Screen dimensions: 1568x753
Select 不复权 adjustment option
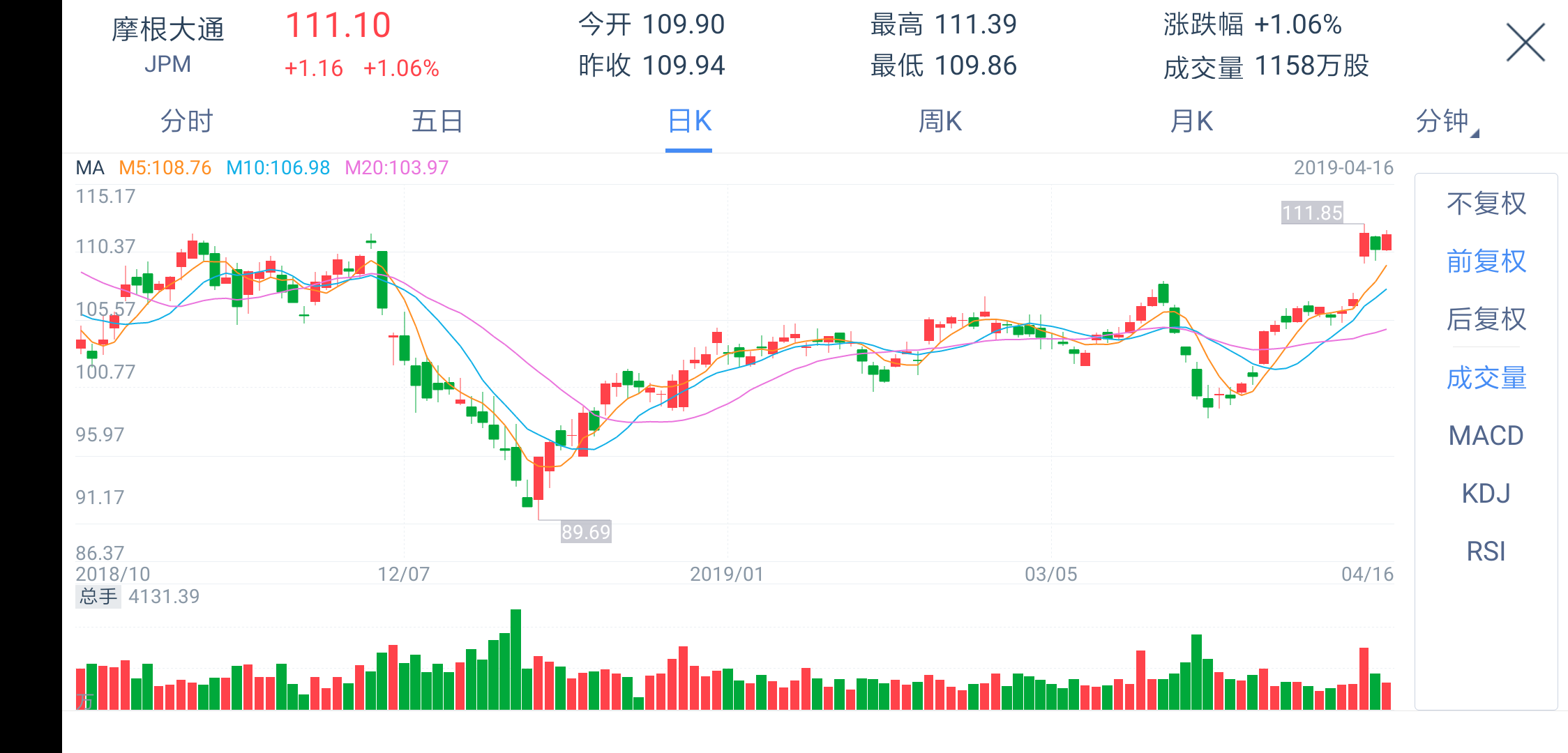point(1486,204)
